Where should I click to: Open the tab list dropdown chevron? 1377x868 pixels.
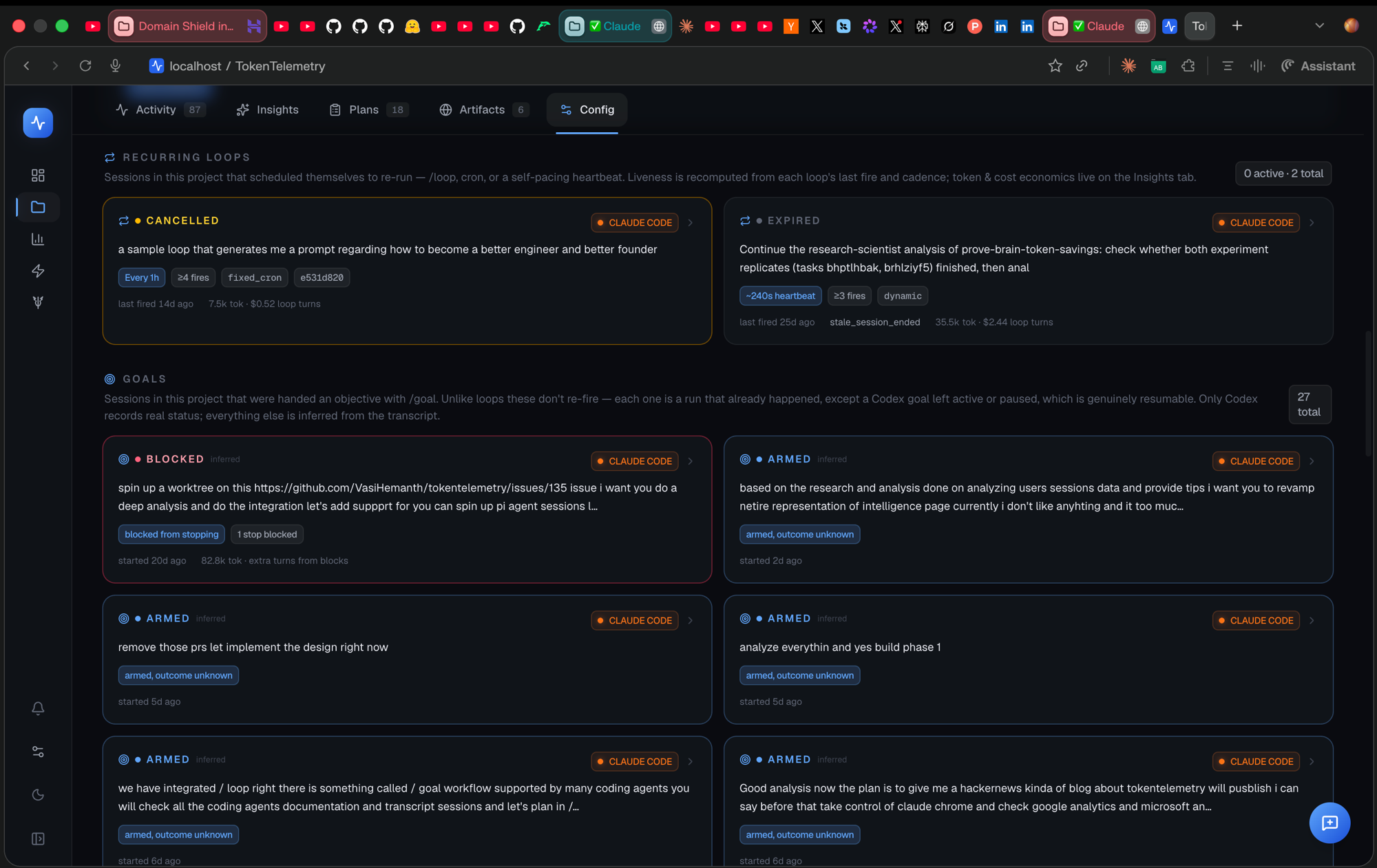click(x=1319, y=26)
